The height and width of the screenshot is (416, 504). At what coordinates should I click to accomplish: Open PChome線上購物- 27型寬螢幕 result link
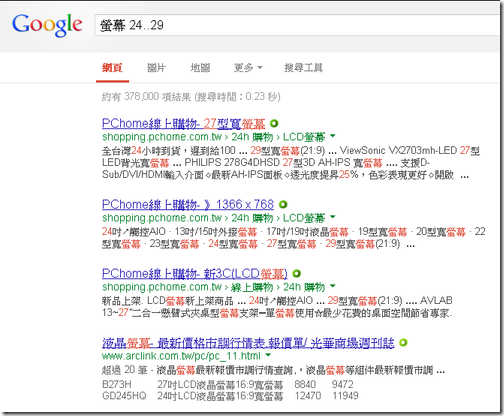click(x=183, y=124)
